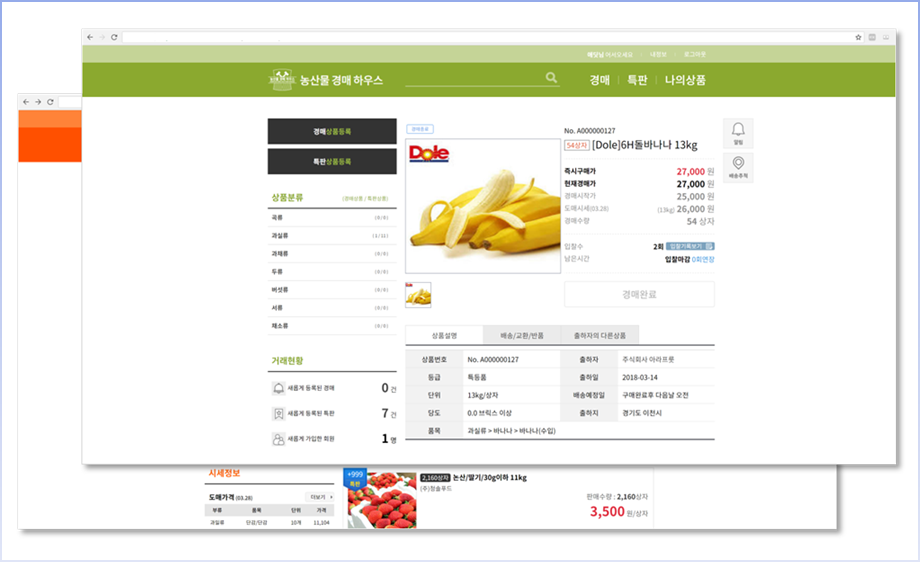
Task: Click the 54상자 red badge
Action: (x=577, y=145)
